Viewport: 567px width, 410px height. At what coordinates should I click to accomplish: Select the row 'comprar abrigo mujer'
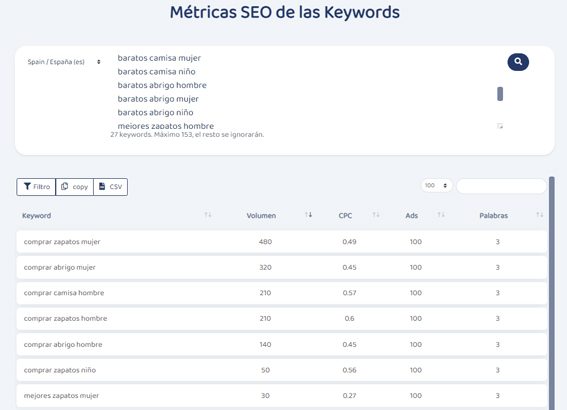(281, 267)
